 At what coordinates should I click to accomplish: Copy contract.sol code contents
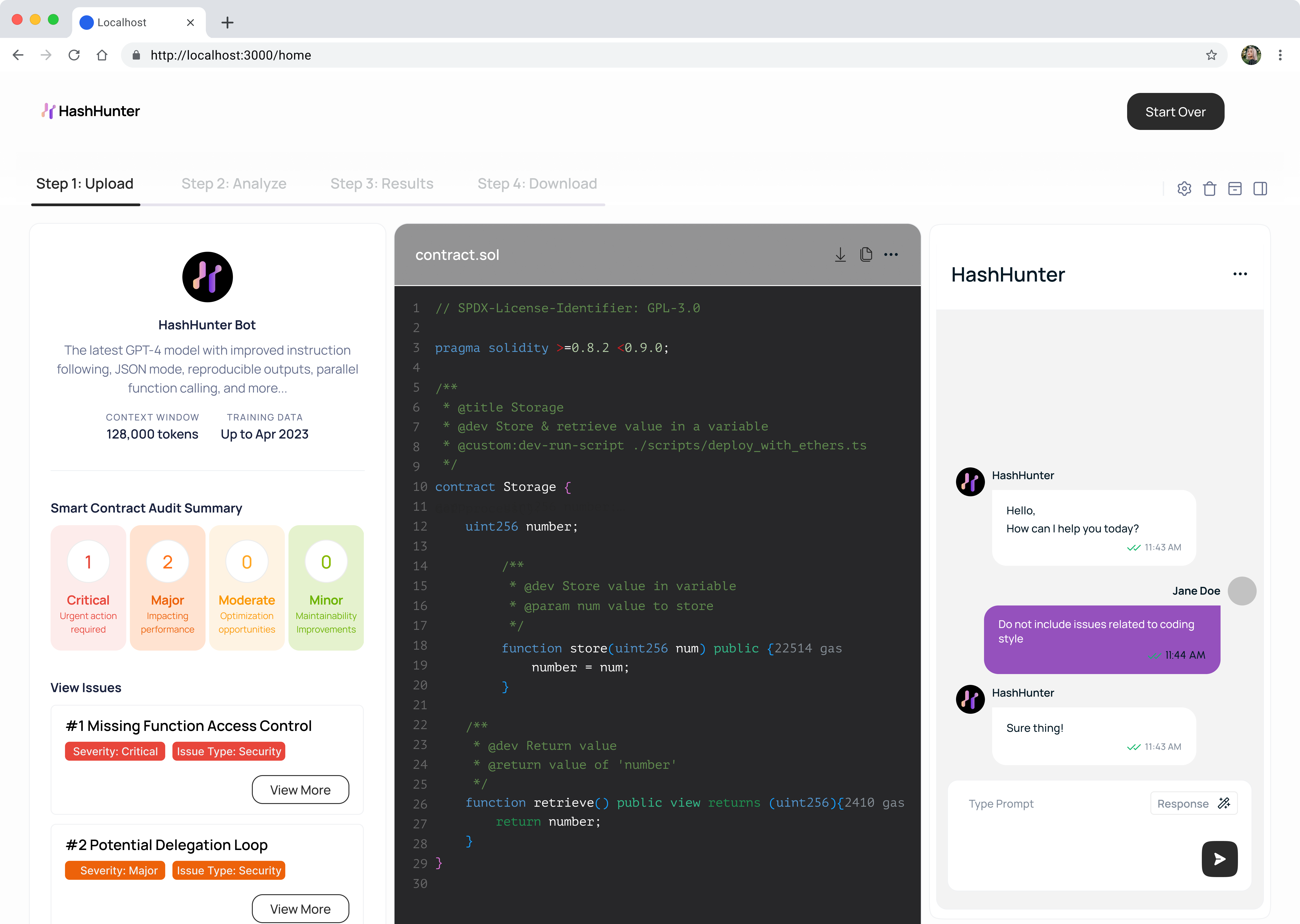(866, 254)
